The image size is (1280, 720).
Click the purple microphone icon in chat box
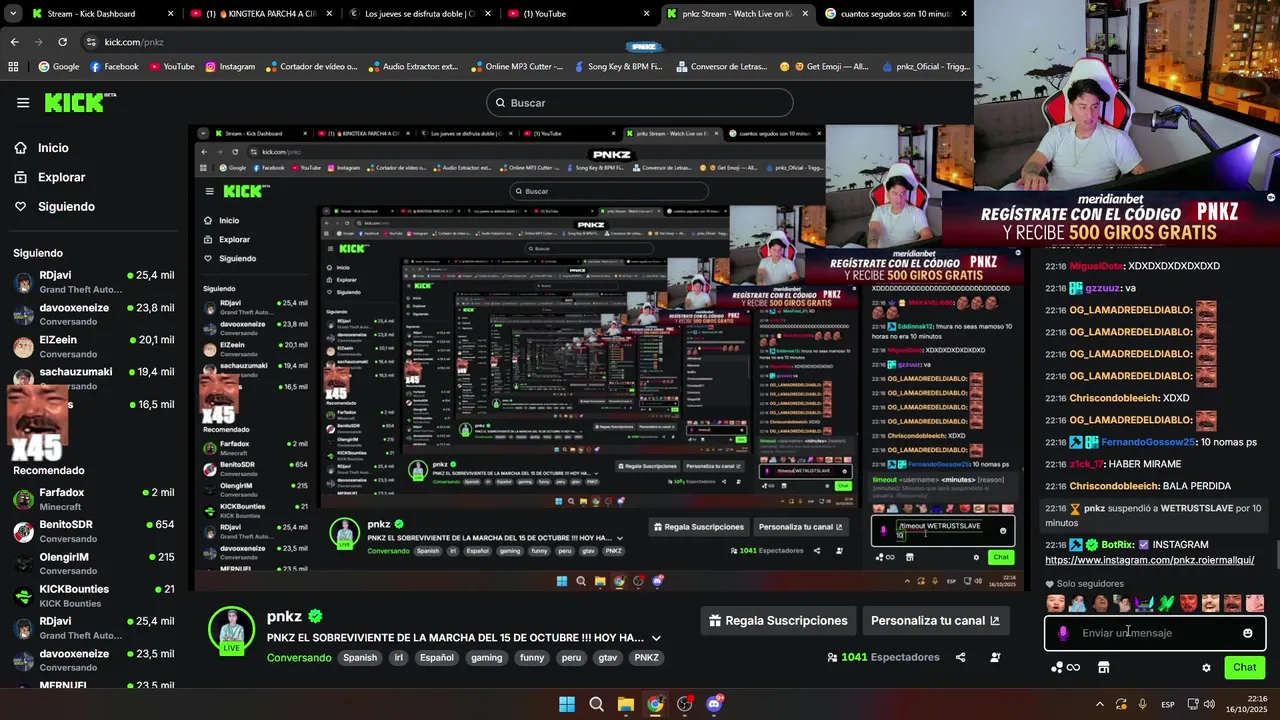1063,633
